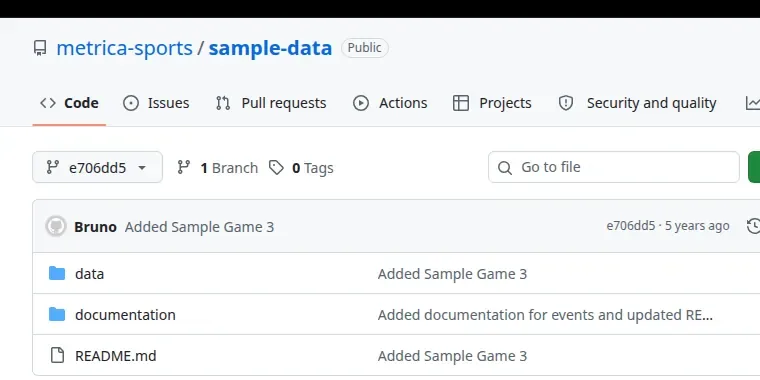Open commit hash e706dd5 link
Image resolution: width=760 pixels, height=380 pixels.
point(631,226)
